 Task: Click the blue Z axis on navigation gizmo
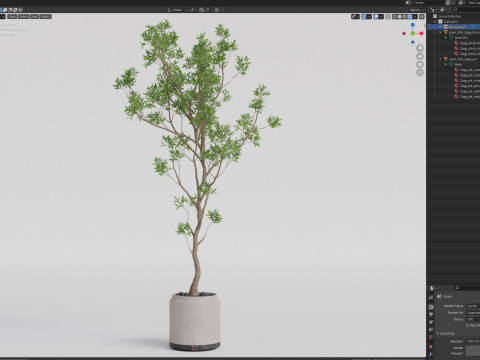click(413, 25)
